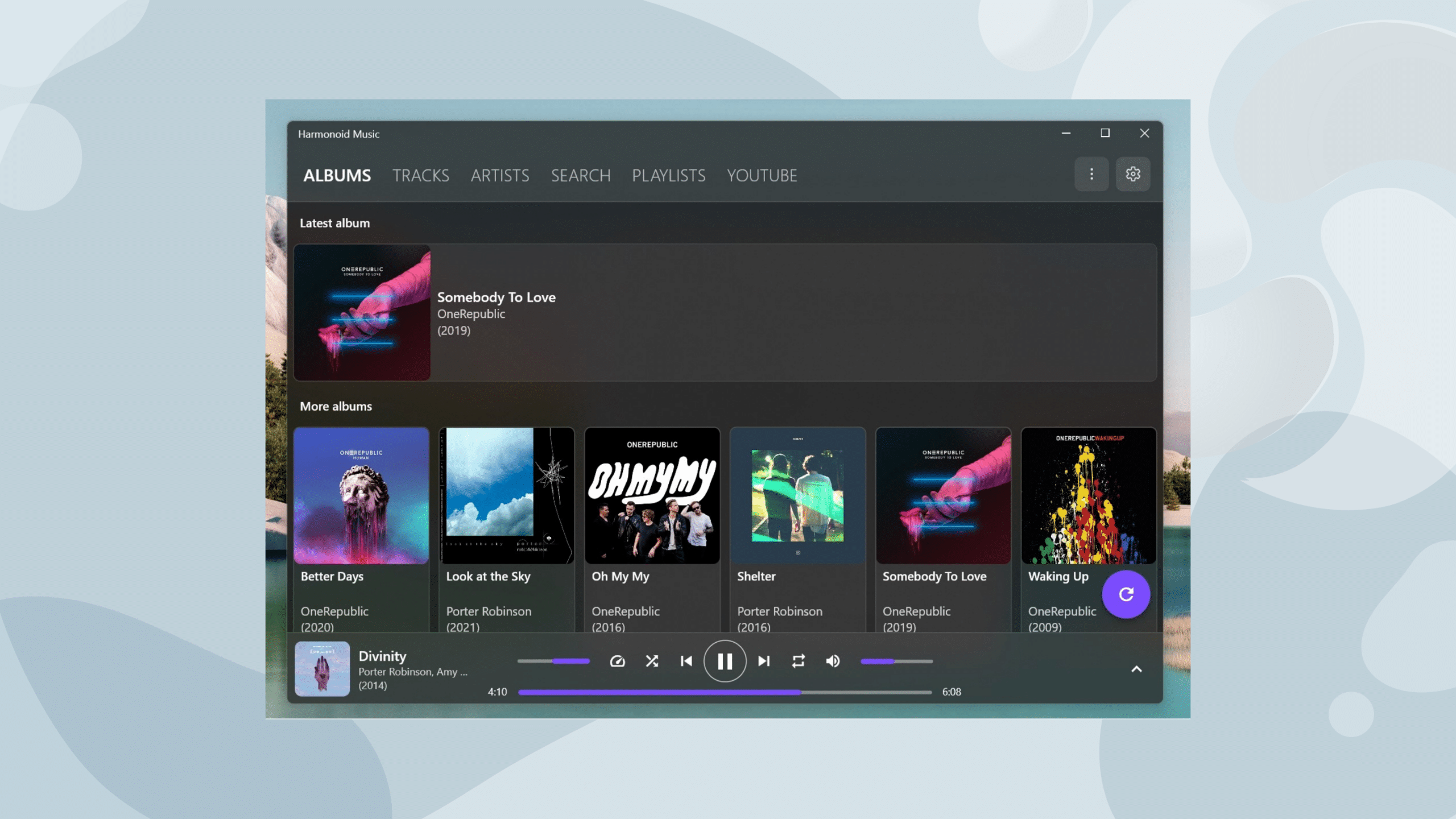Open the Better Days album cover

[361, 495]
